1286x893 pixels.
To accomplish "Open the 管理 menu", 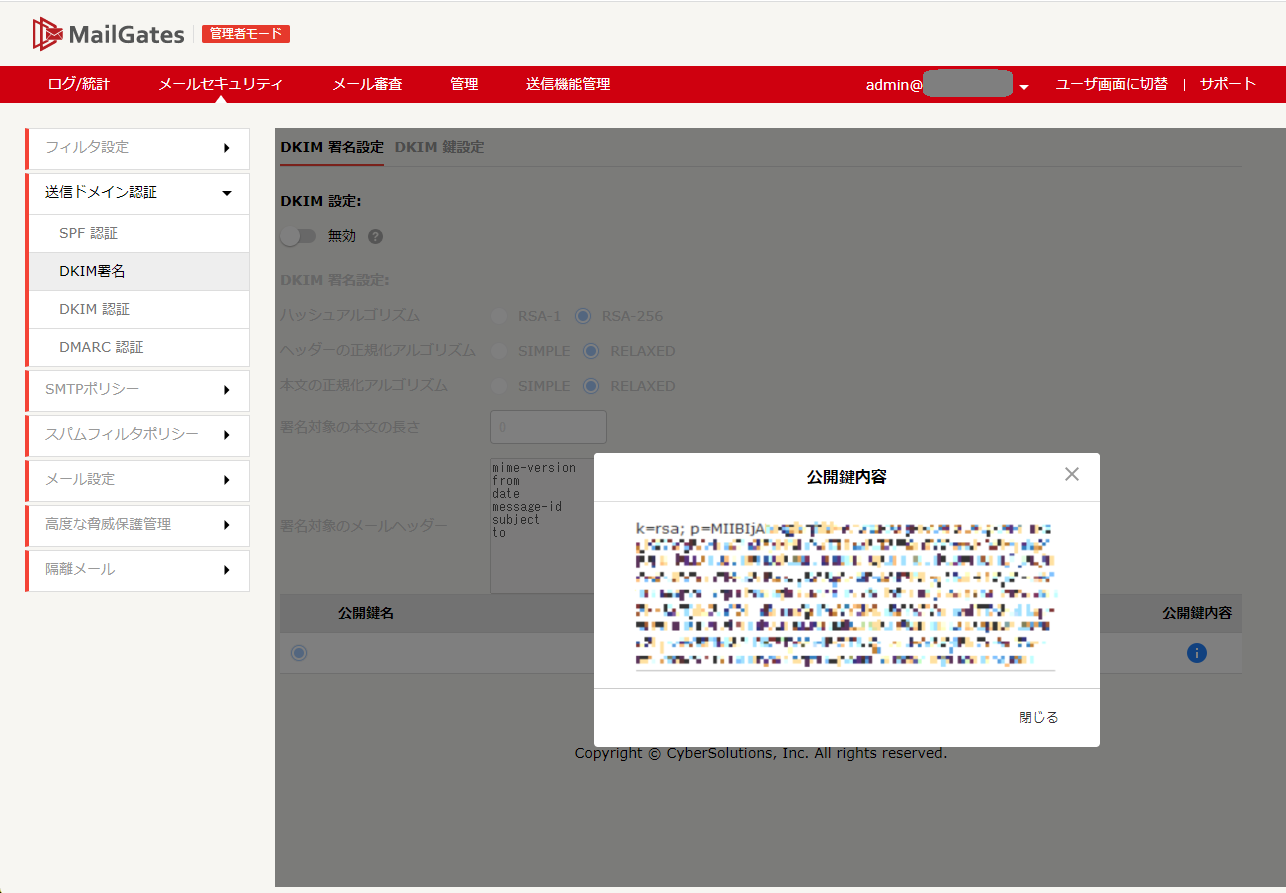I will [x=464, y=84].
